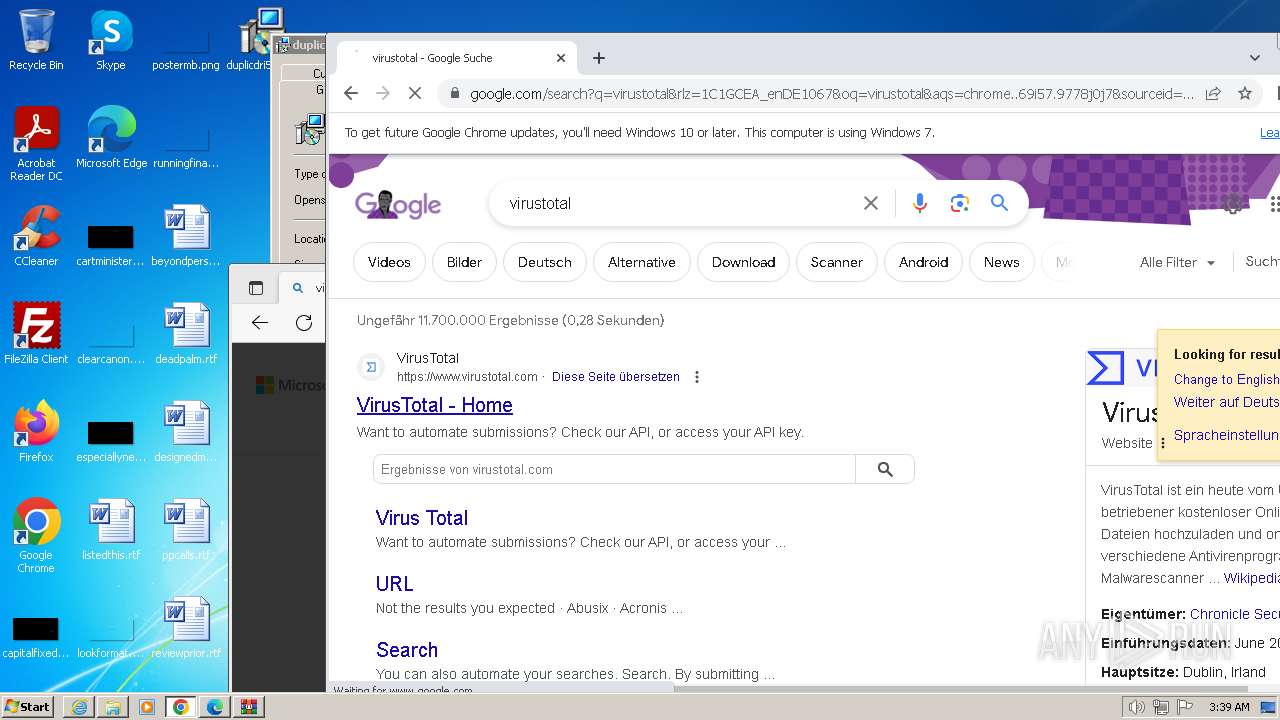Click the back arrow in the Edge window
1280x720 pixels.
(260, 322)
